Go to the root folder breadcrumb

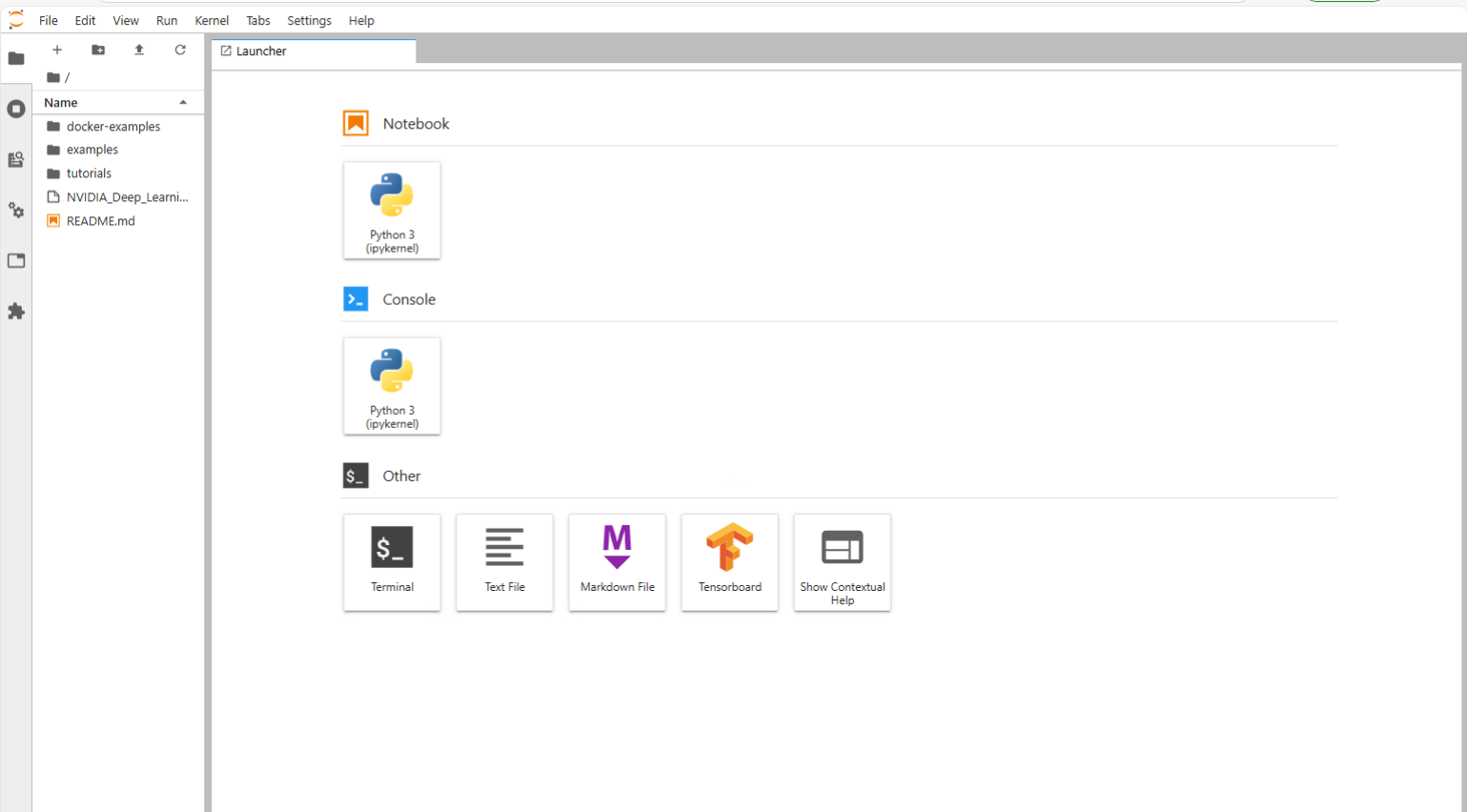pyautogui.click(x=53, y=77)
